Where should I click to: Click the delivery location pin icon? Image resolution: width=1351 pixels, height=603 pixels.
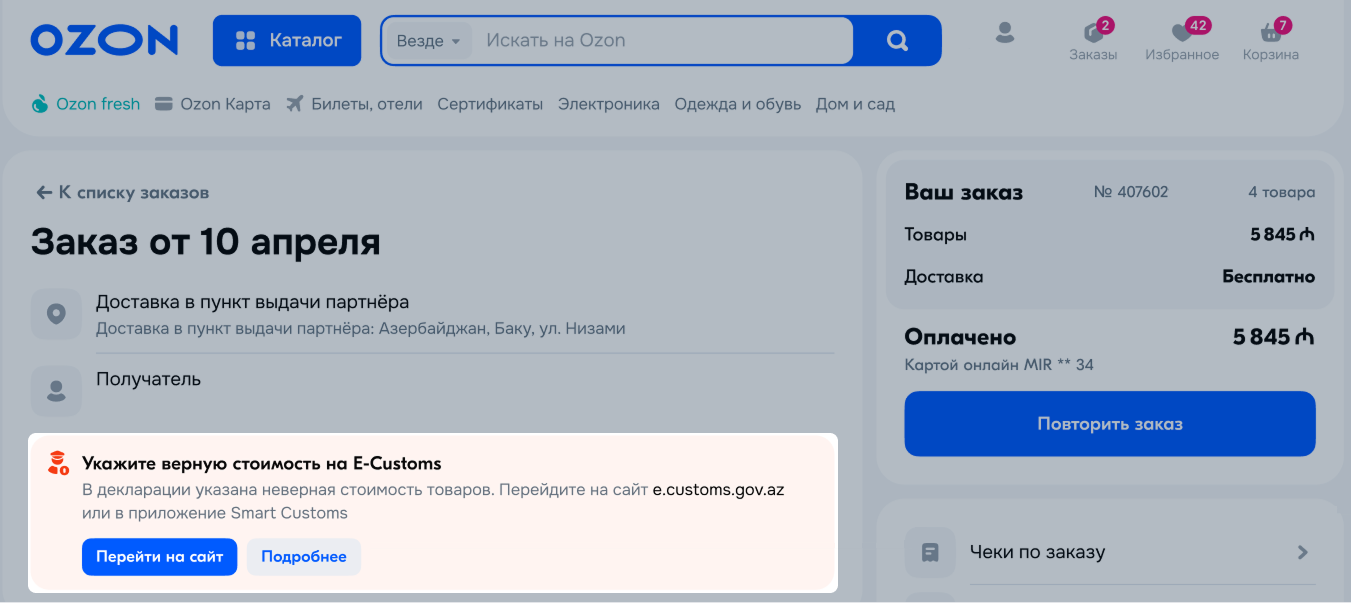(56, 314)
